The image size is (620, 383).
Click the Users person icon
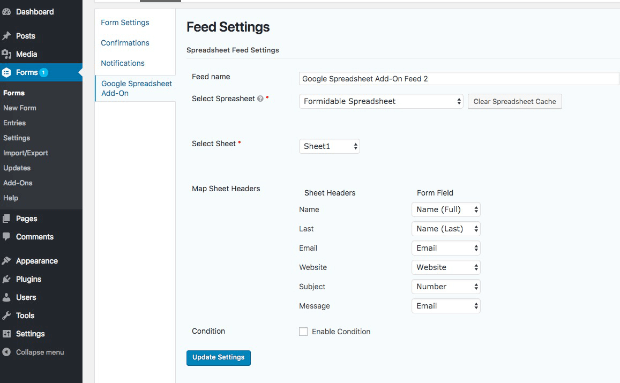[6, 297]
